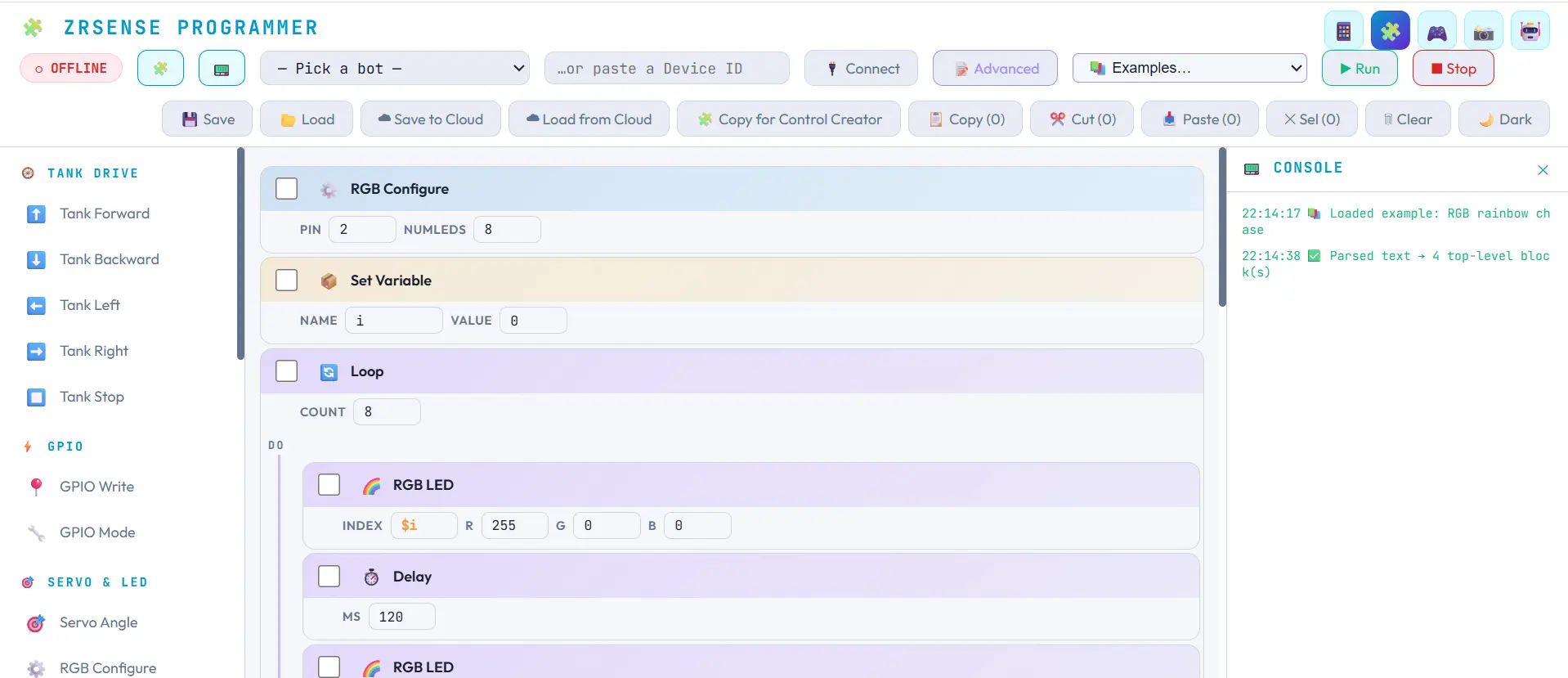The width and height of the screenshot is (1568, 678).
Task: Add the Tank Forward block
Action: click(x=105, y=213)
